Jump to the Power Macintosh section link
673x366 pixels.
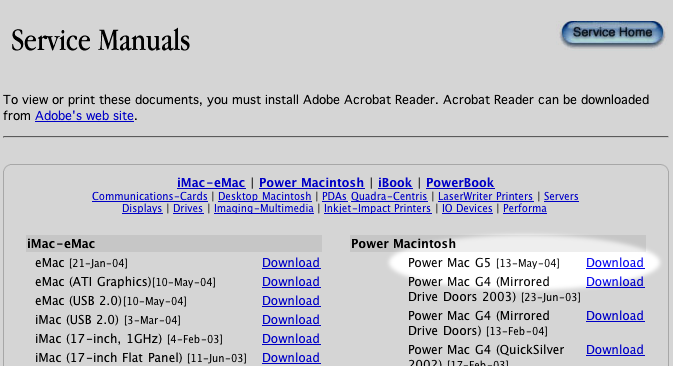click(x=312, y=183)
